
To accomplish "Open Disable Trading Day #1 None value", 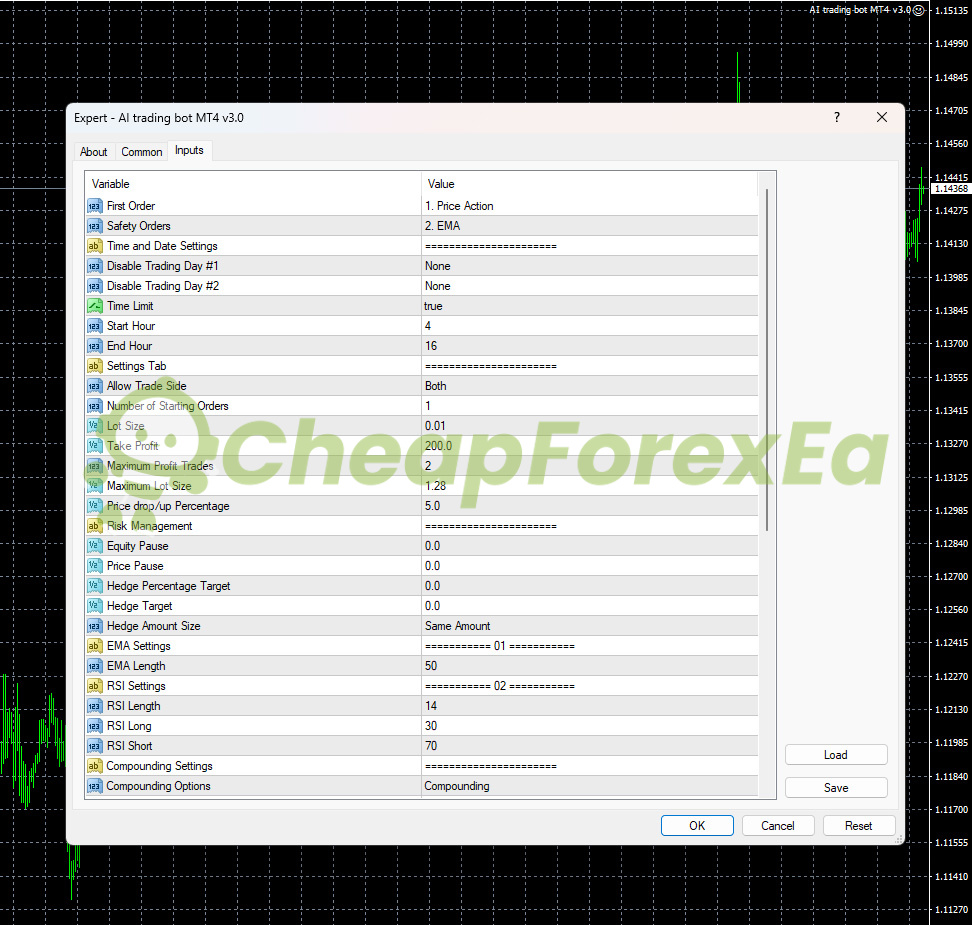I will click(x=589, y=266).
